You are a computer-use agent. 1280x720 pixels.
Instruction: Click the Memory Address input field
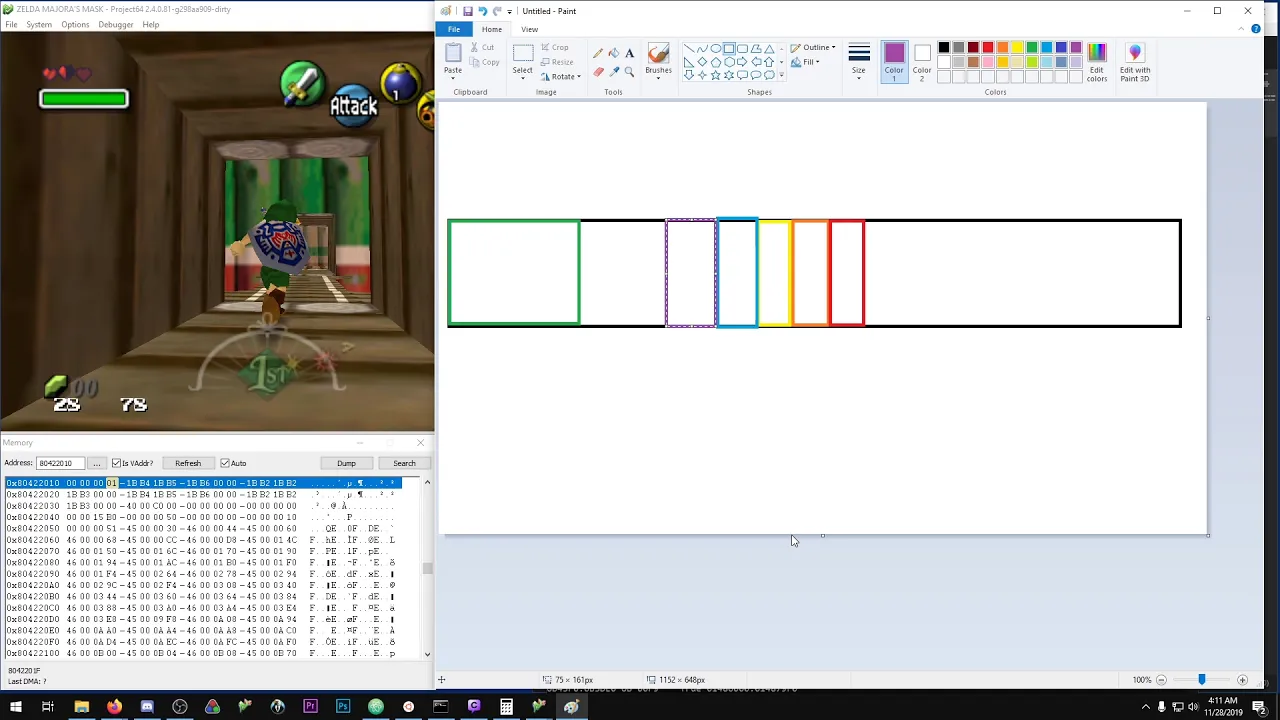pos(60,463)
